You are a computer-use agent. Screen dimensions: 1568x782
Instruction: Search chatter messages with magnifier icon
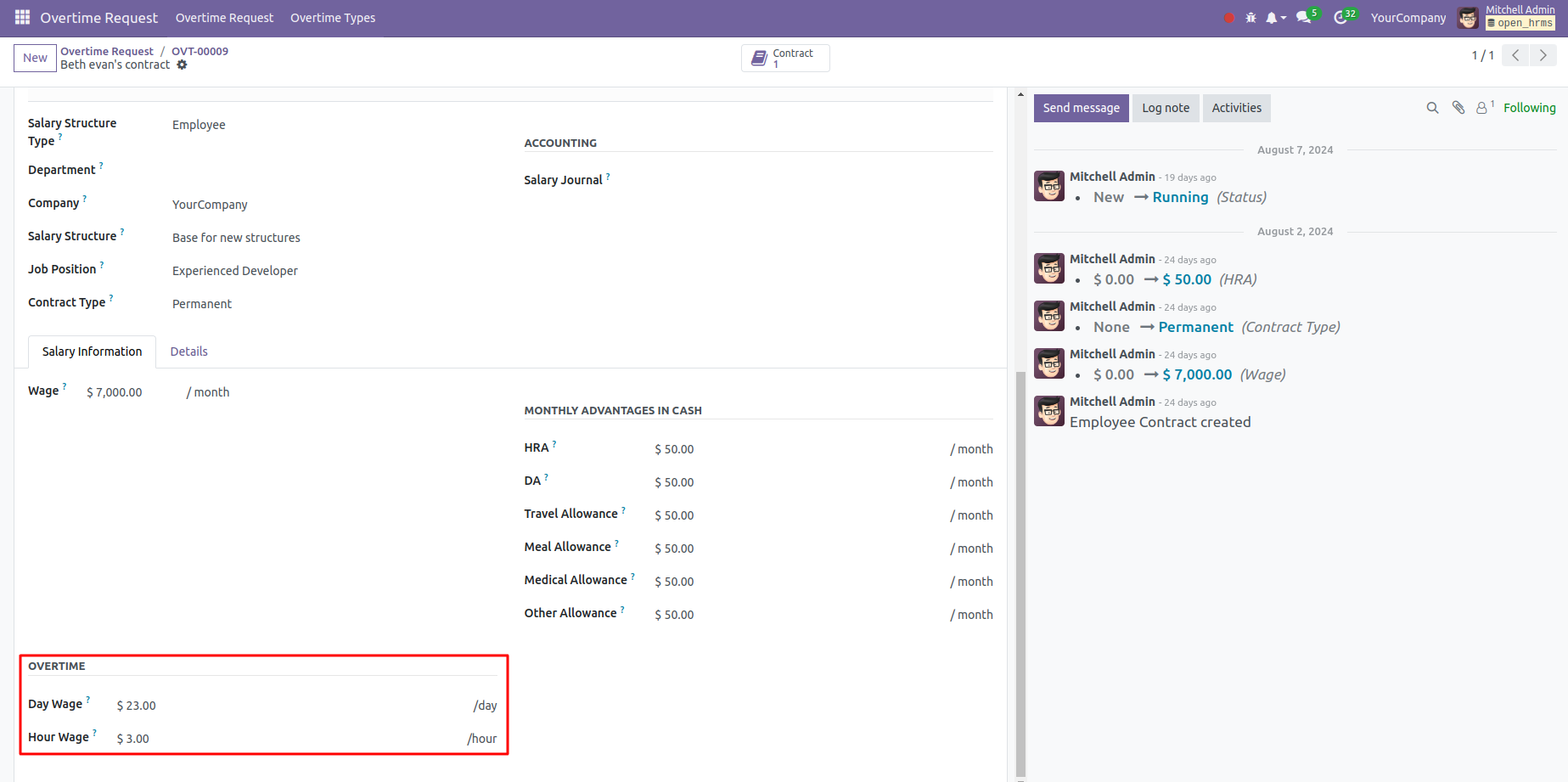tap(1432, 108)
